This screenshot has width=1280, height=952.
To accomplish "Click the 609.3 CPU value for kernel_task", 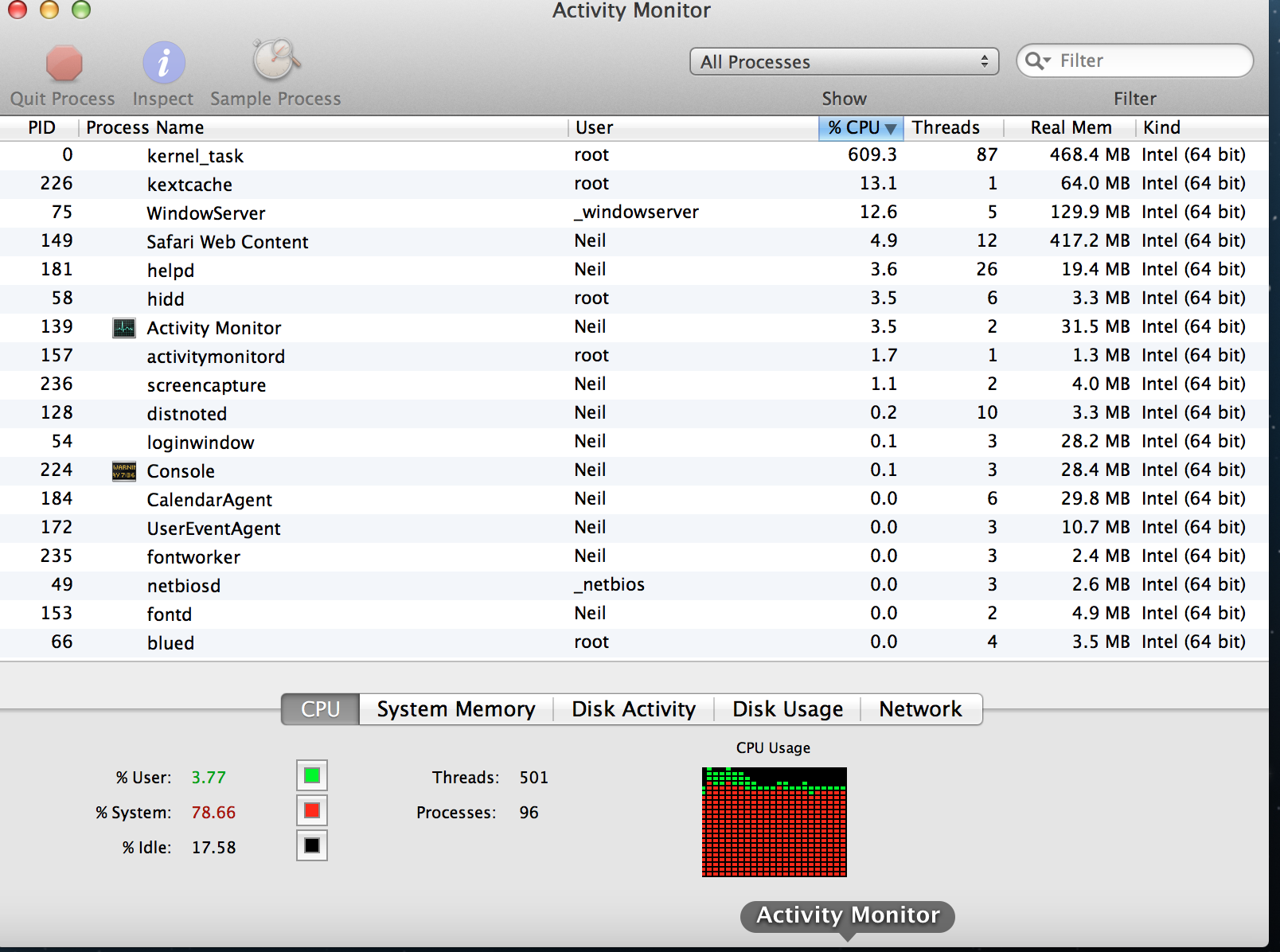I will click(x=872, y=154).
